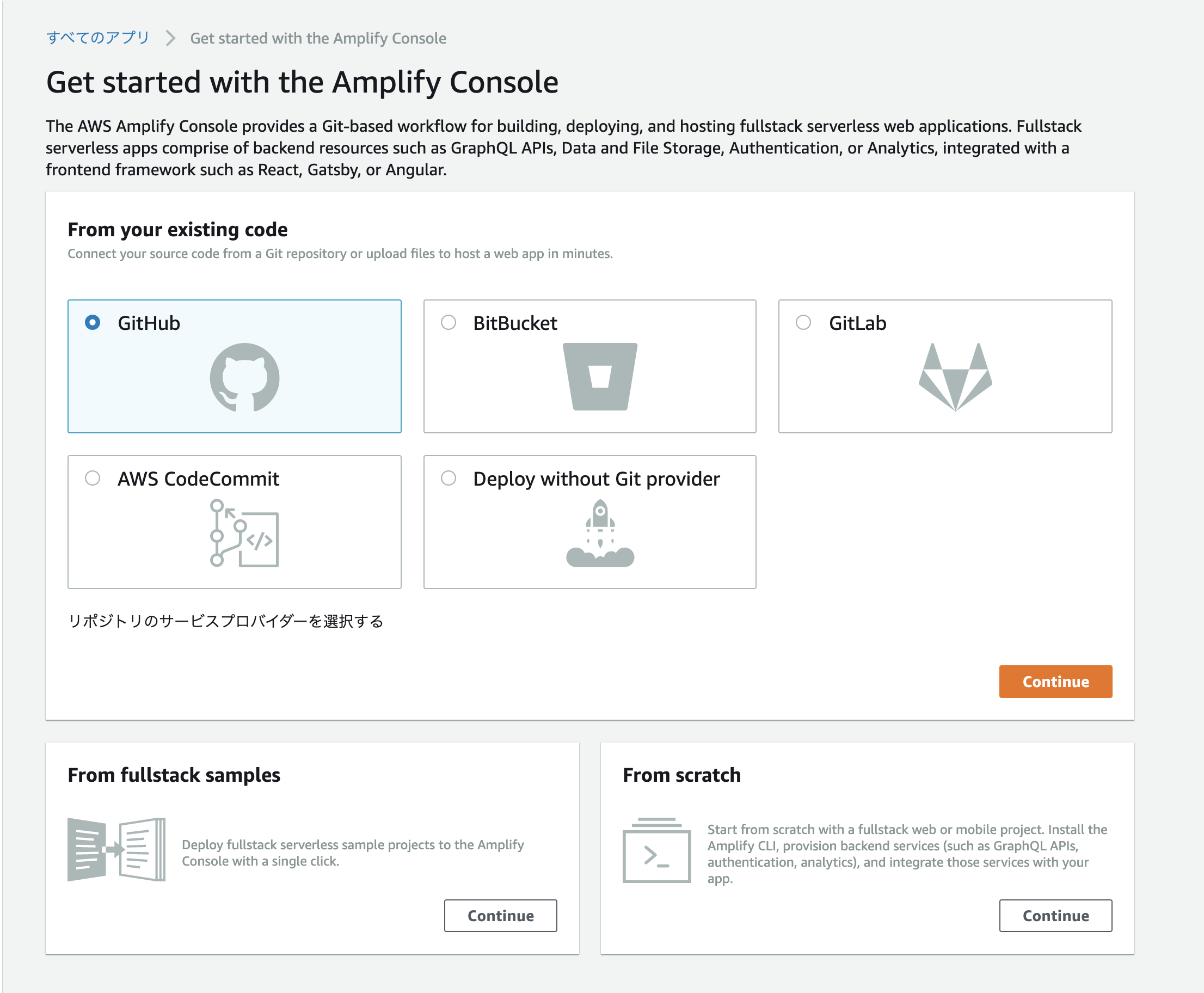Screen dimensions: 1204x993
Task: Click the BitBucket bucket logo icon
Action: (600, 376)
